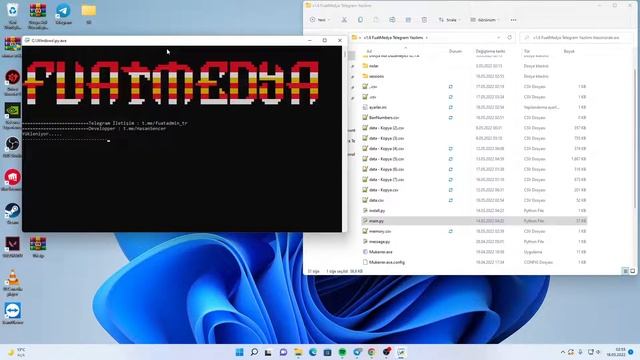The width and height of the screenshot is (640, 360).
Task: Open the Görünüm (View) dropdown in Explorer
Action: (x=484, y=20)
